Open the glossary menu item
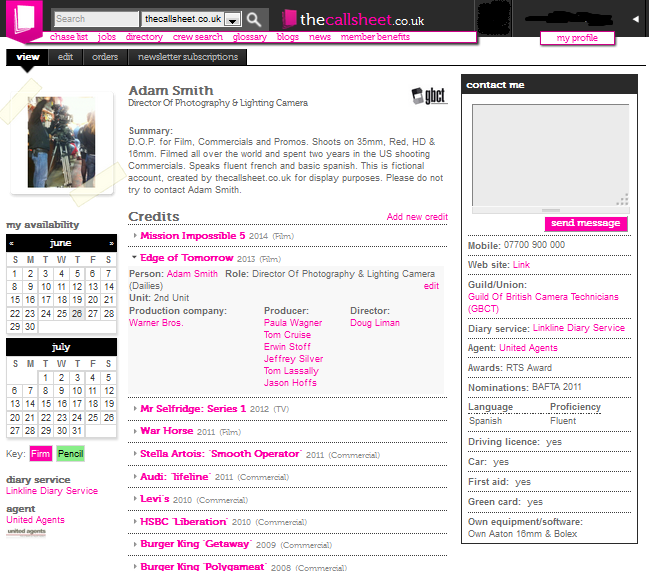Image resolution: width=649 pixels, height=571 pixels. pos(250,37)
